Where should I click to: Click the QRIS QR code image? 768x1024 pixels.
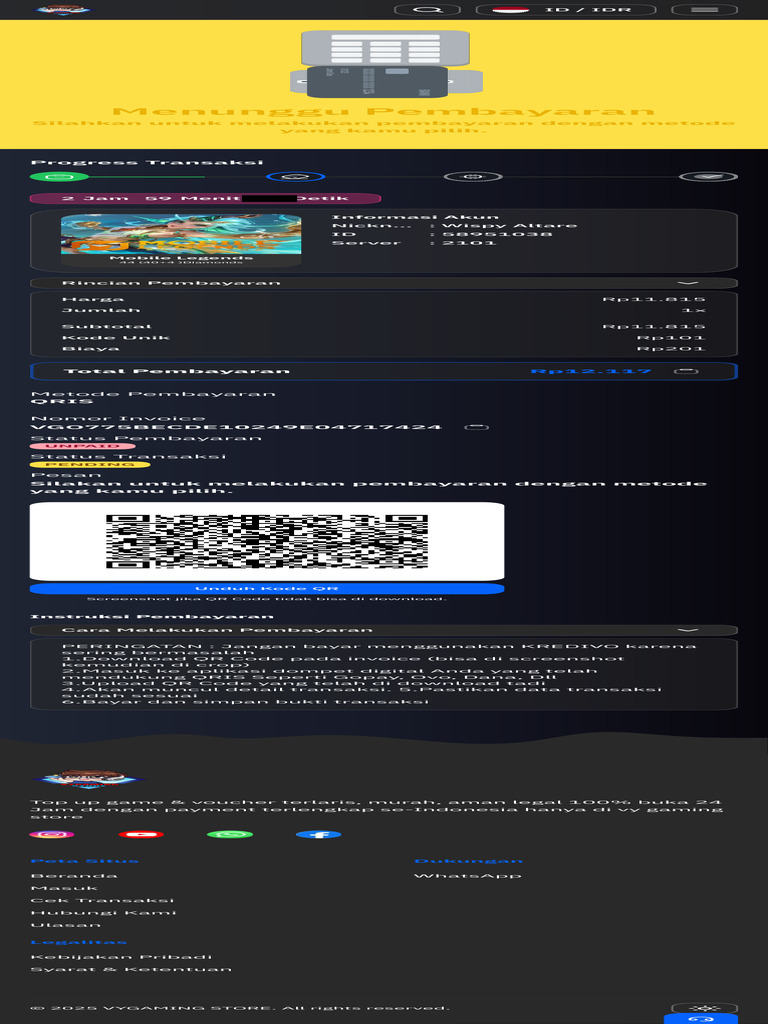point(267,541)
